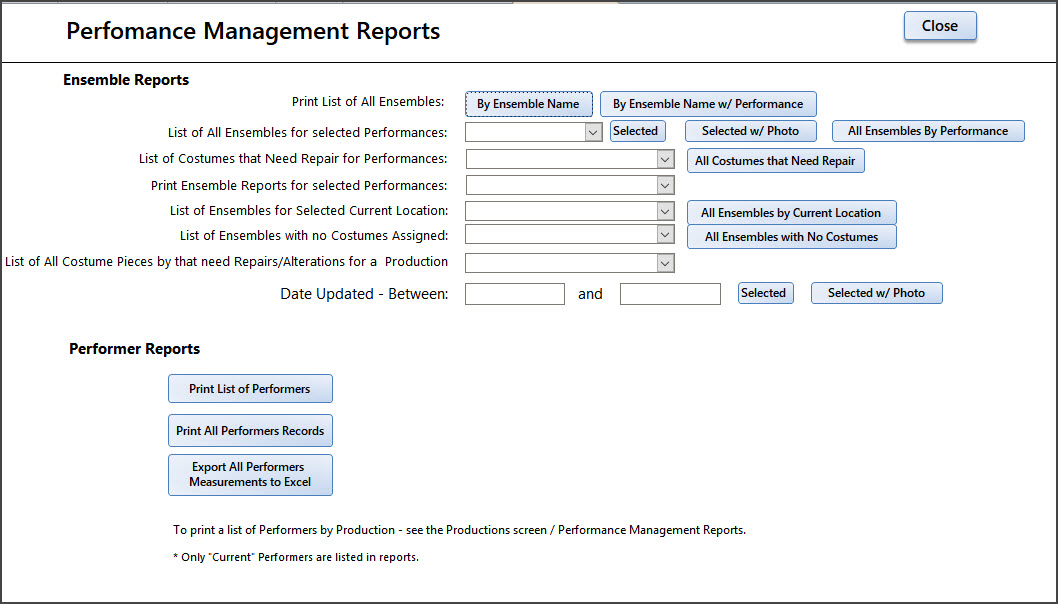Focus the Date Updated start date field
This screenshot has width=1058, height=604.
point(515,294)
